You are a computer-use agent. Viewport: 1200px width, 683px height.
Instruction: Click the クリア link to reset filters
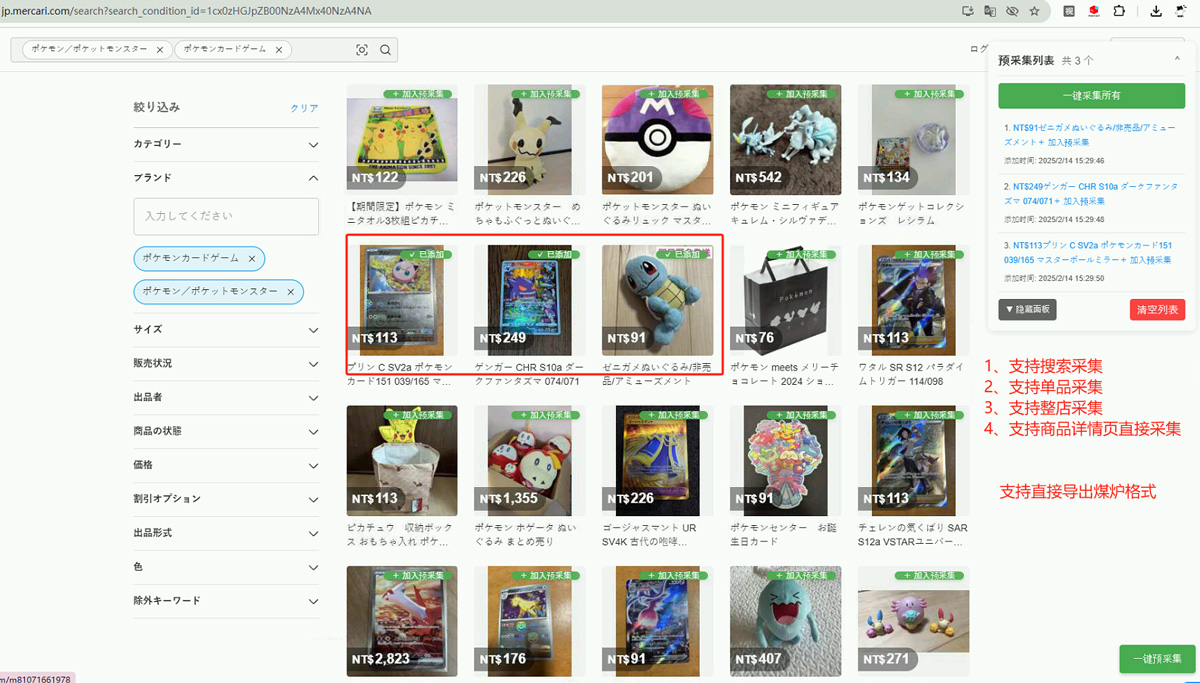[304, 108]
